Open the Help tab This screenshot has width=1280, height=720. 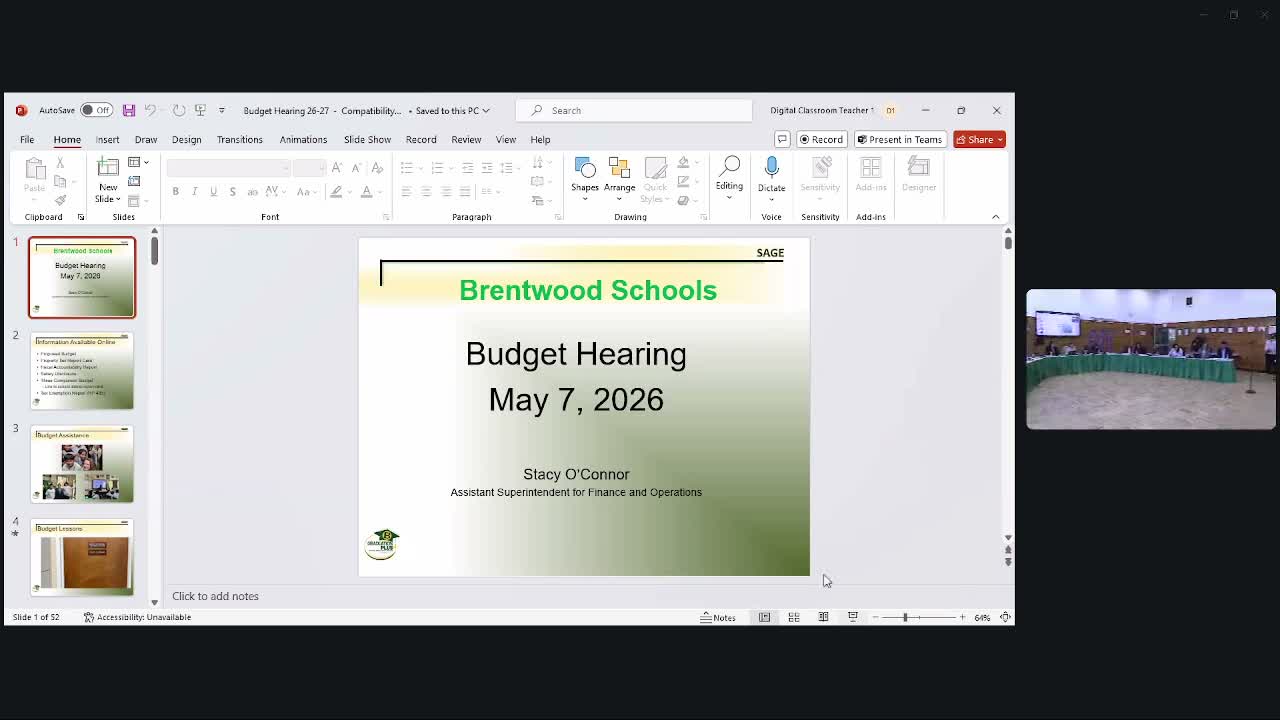pos(540,139)
